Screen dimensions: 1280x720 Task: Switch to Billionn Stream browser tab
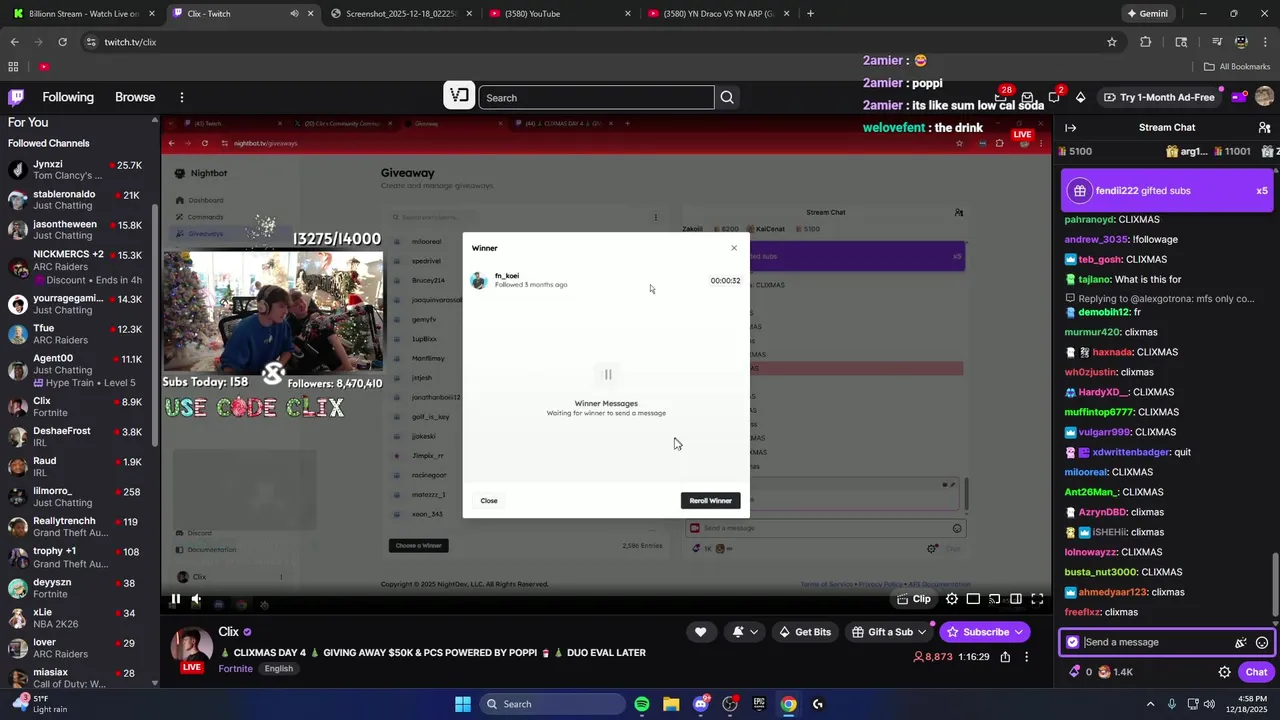pos(84,14)
